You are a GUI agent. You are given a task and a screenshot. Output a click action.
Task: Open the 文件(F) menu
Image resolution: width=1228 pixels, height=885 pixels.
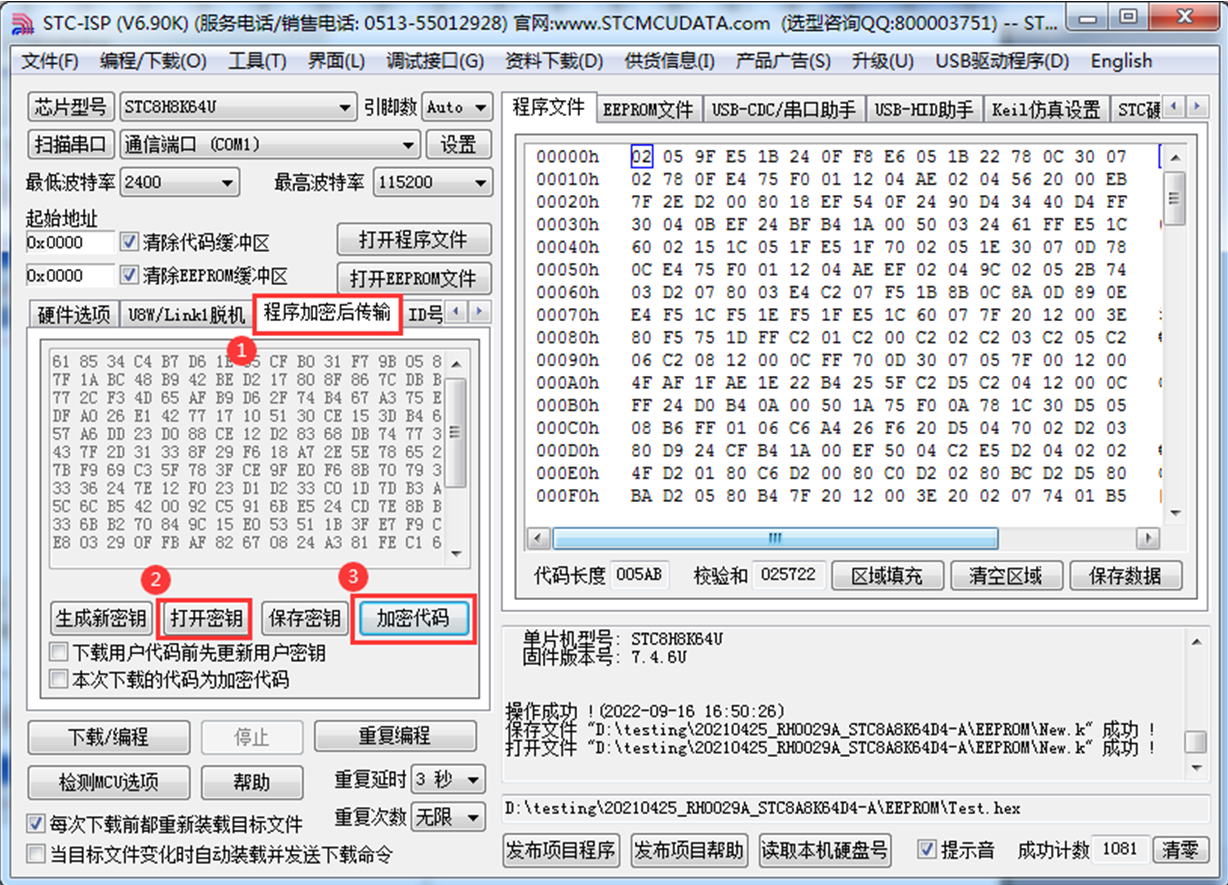point(50,61)
